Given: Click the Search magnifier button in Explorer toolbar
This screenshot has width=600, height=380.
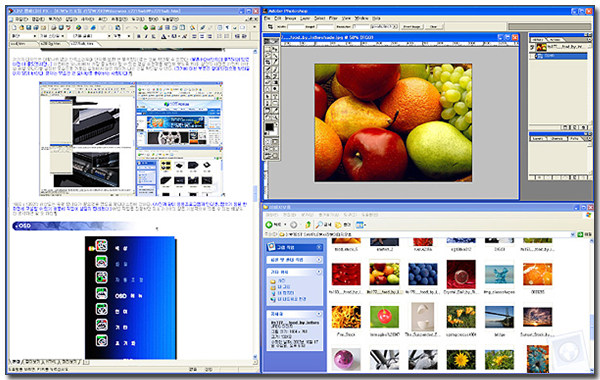Looking at the screenshot, I should click(x=323, y=225).
